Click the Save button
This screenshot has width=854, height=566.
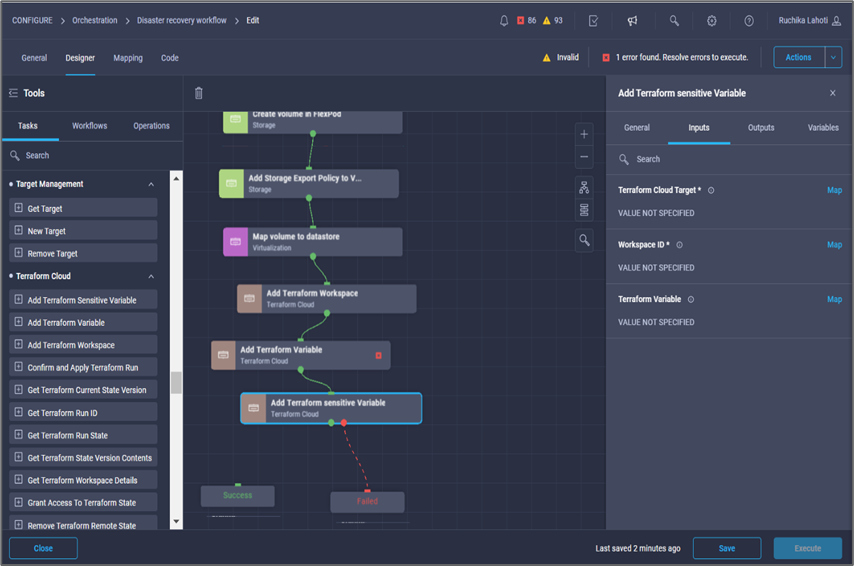pyautogui.click(x=726, y=548)
